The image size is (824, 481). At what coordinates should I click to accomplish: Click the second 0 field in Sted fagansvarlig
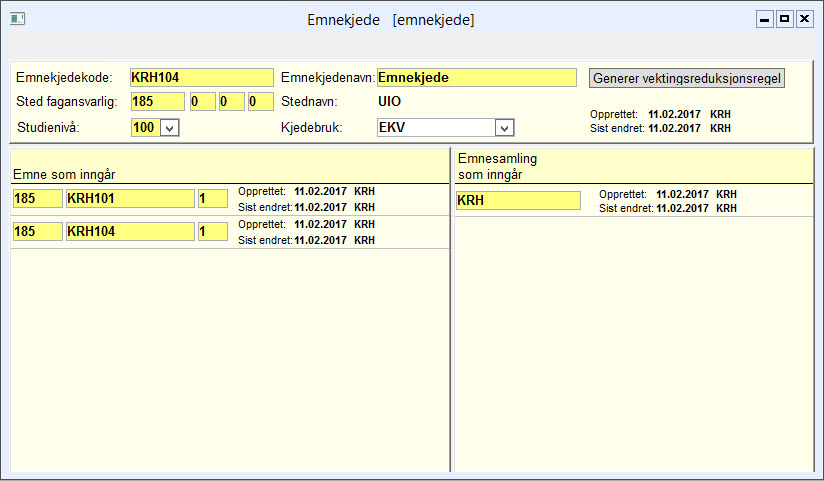(x=232, y=101)
